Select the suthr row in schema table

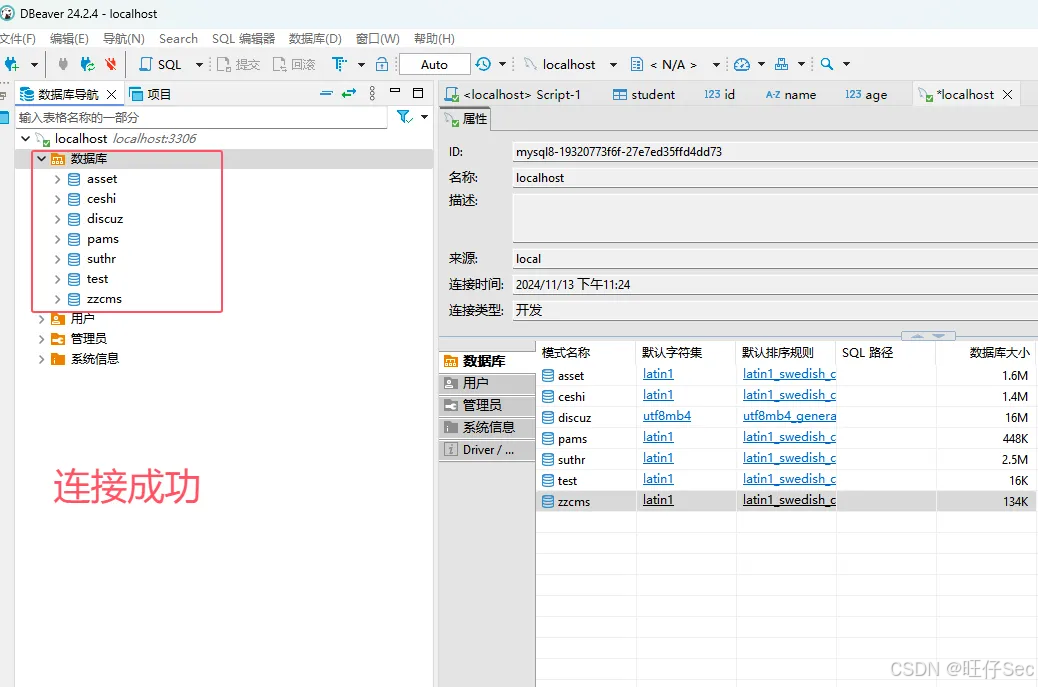coord(787,459)
